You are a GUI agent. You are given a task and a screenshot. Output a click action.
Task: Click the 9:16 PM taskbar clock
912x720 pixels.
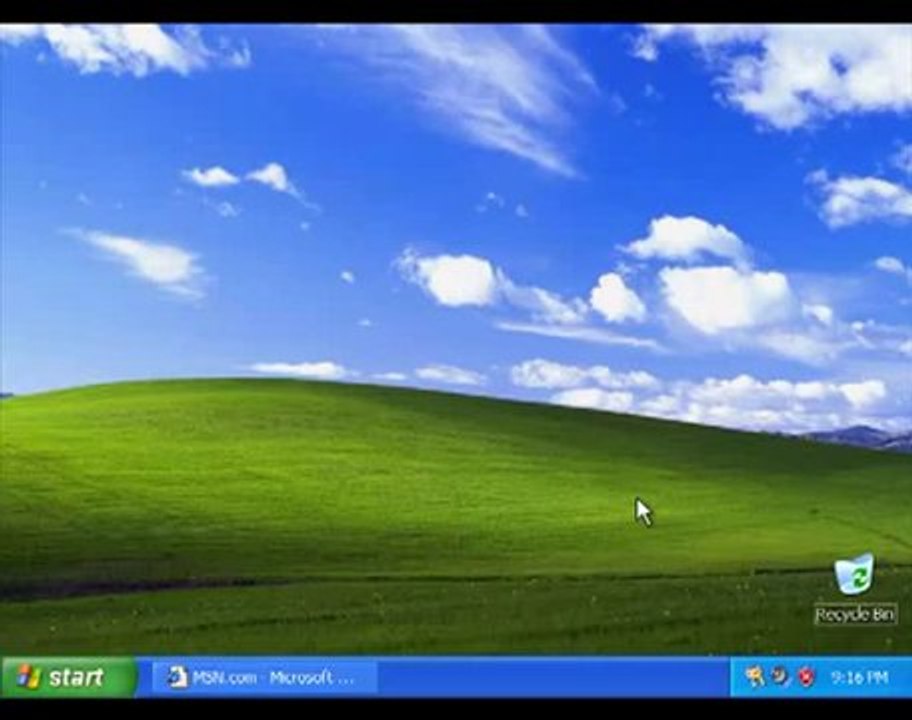(859, 678)
